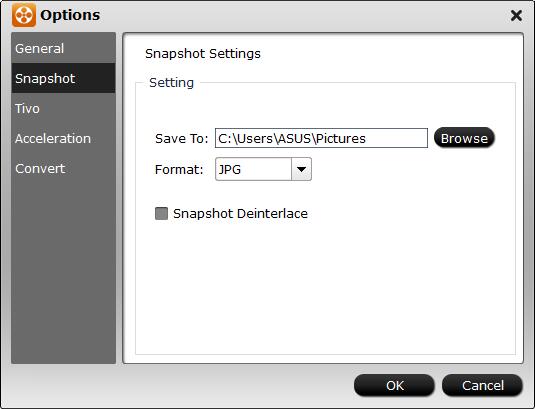
Task: Click the Snapshot Deinterlace label text
Action: [240, 214]
